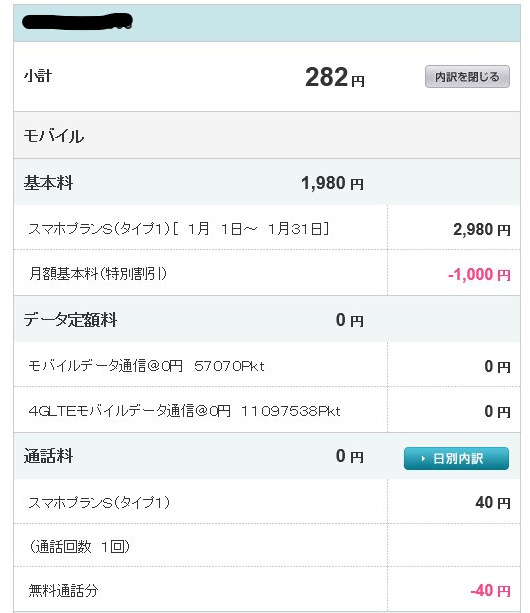Select the スマホプランS 1月1日～1月31日 row
The width and height of the screenshot is (530, 613).
(267, 228)
